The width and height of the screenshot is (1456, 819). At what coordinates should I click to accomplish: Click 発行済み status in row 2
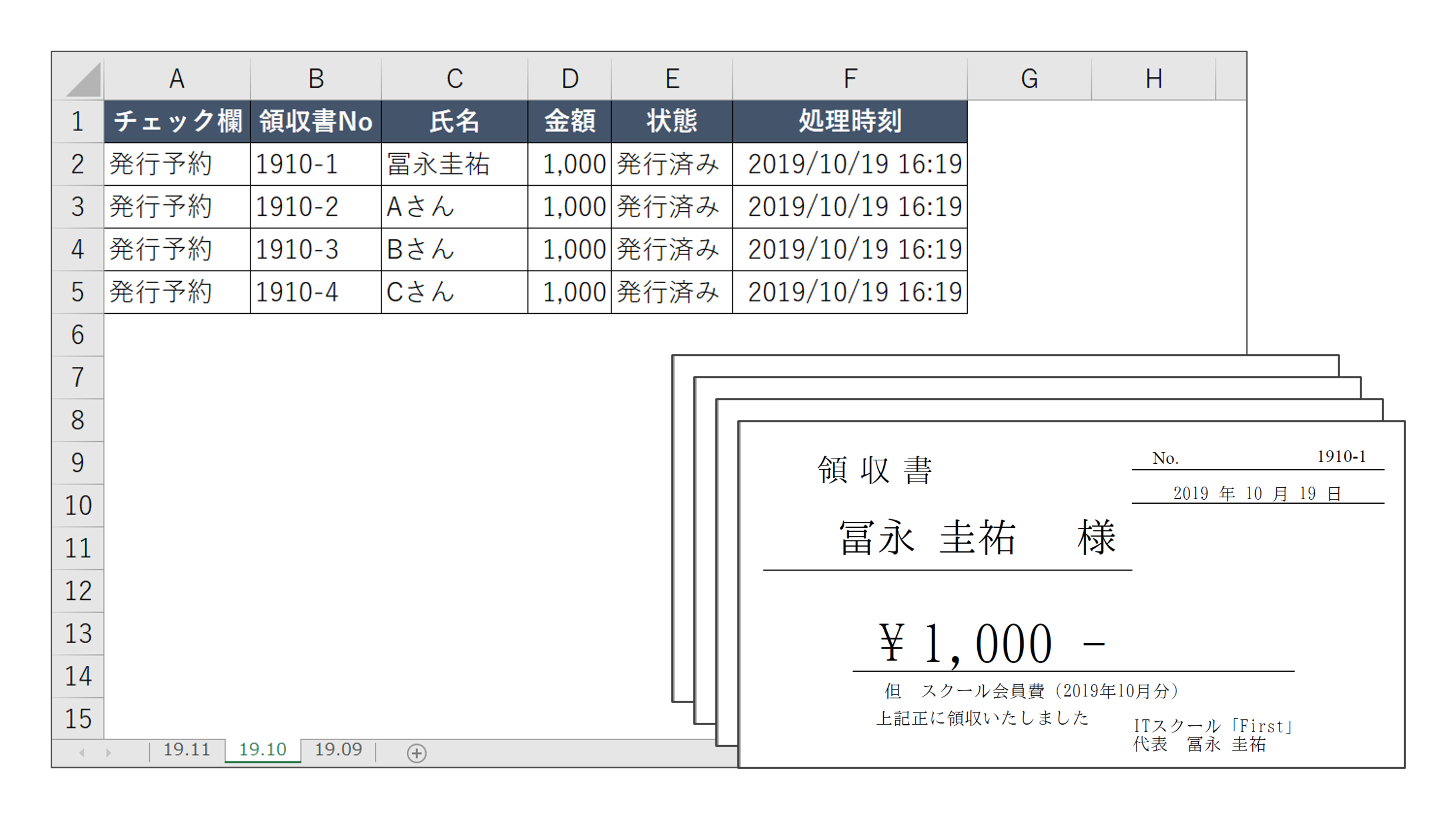[x=672, y=164]
